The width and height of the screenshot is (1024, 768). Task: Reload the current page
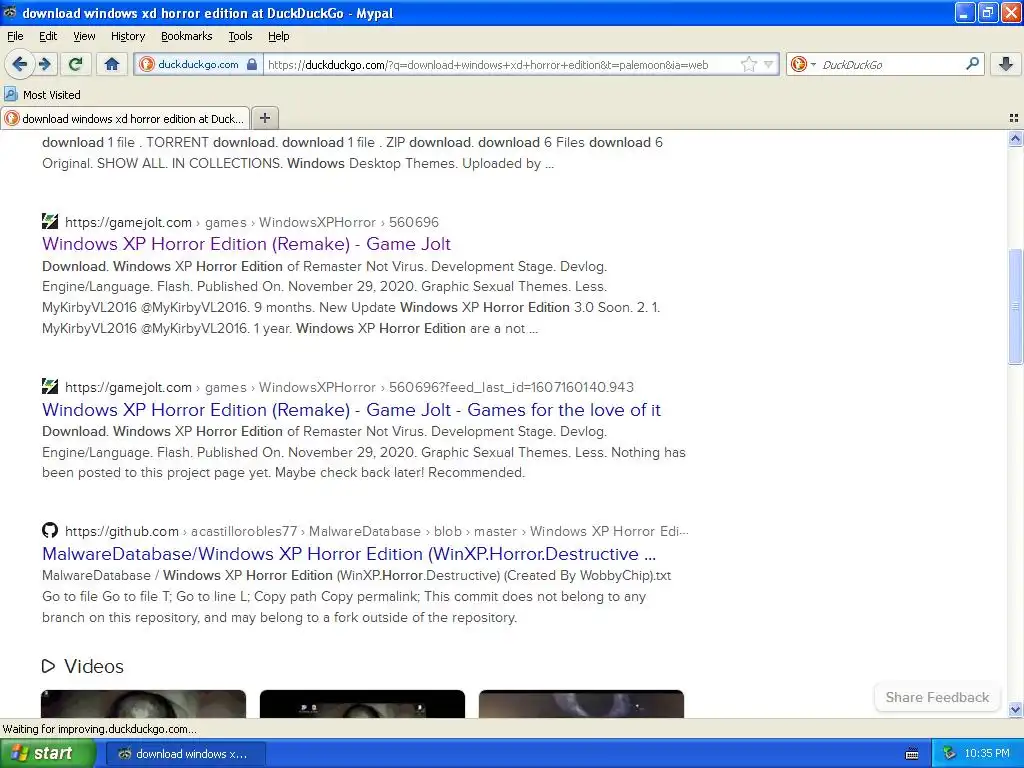76,64
